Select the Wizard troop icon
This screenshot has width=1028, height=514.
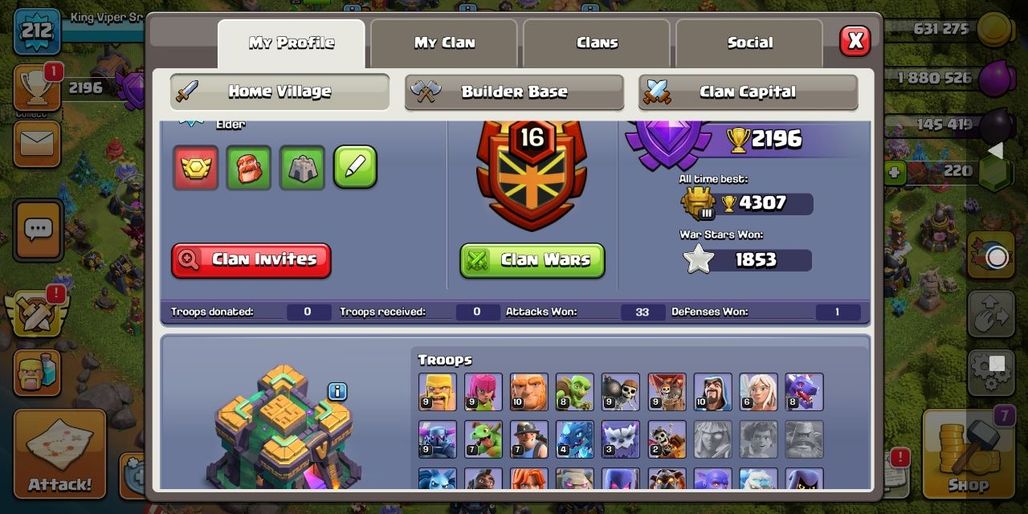tap(713, 392)
